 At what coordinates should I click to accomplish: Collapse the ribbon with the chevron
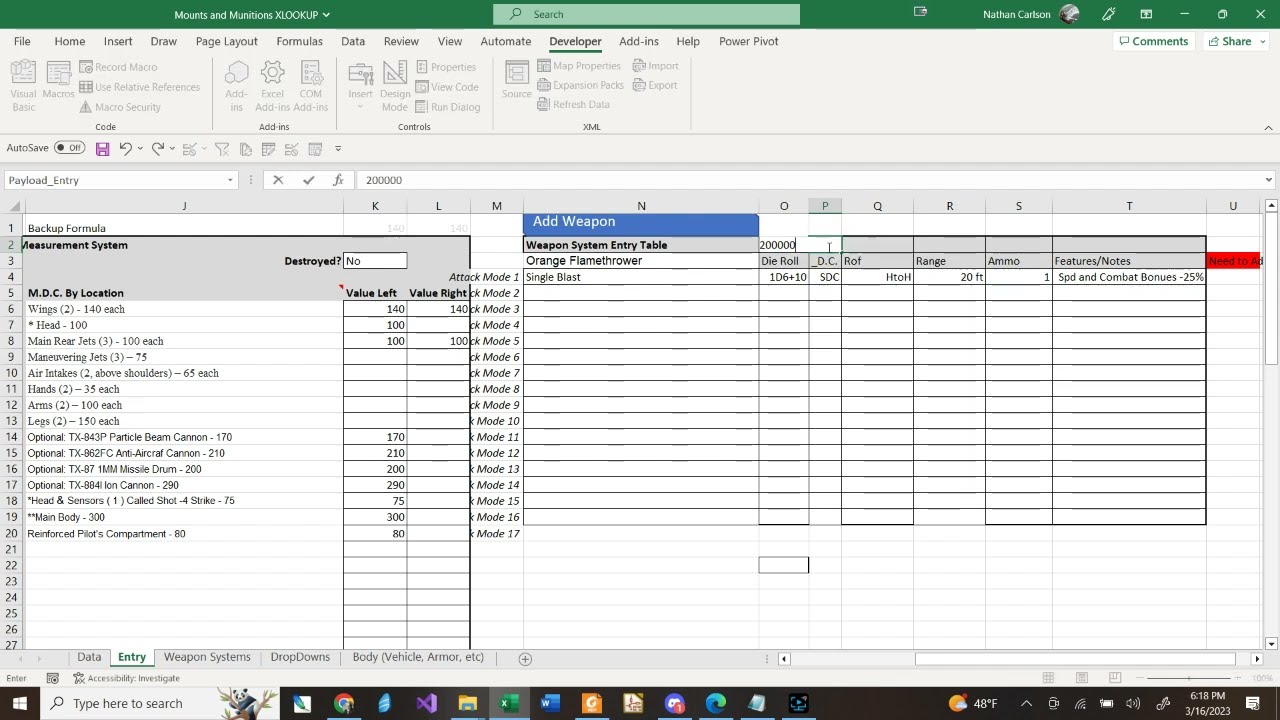point(1268,127)
